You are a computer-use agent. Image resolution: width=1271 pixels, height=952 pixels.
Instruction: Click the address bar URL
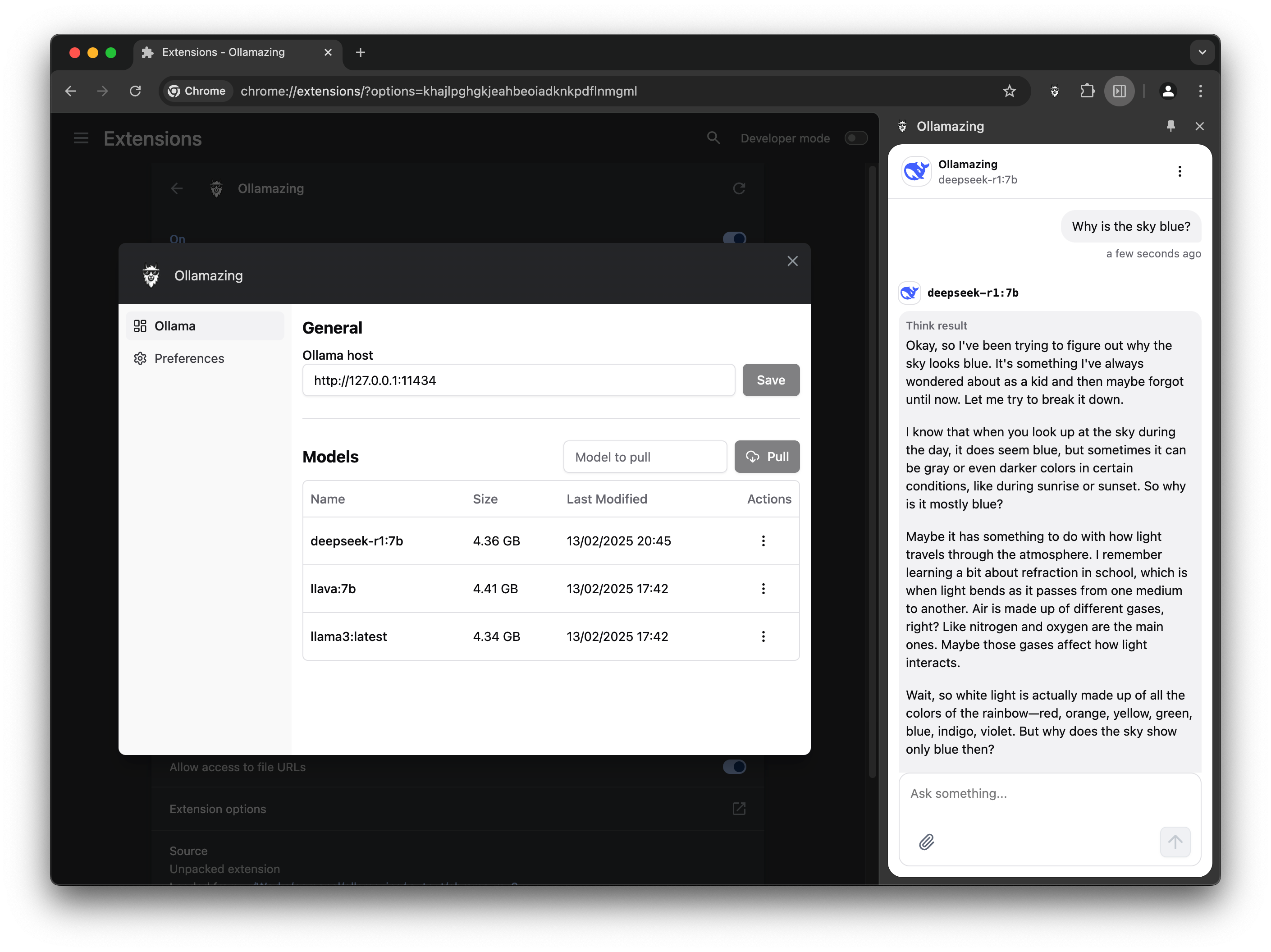[x=439, y=91]
